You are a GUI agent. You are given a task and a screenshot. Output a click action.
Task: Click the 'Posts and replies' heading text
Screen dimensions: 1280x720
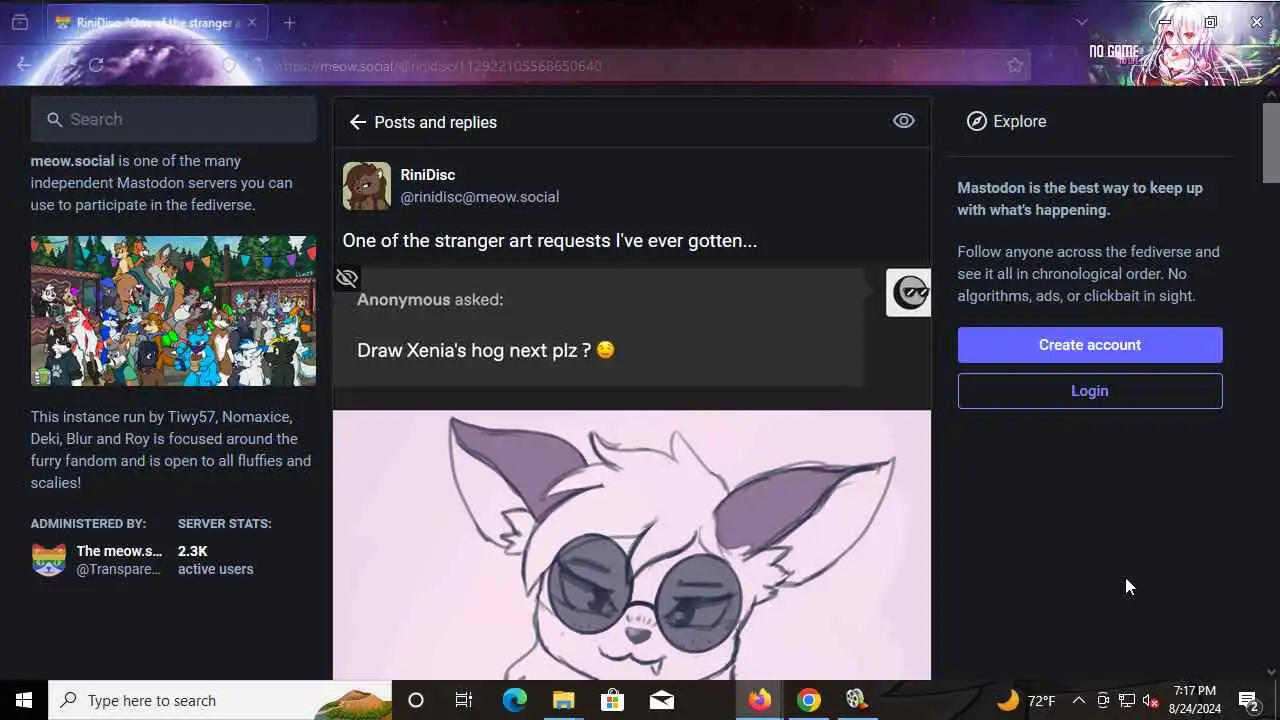coord(435,122)
